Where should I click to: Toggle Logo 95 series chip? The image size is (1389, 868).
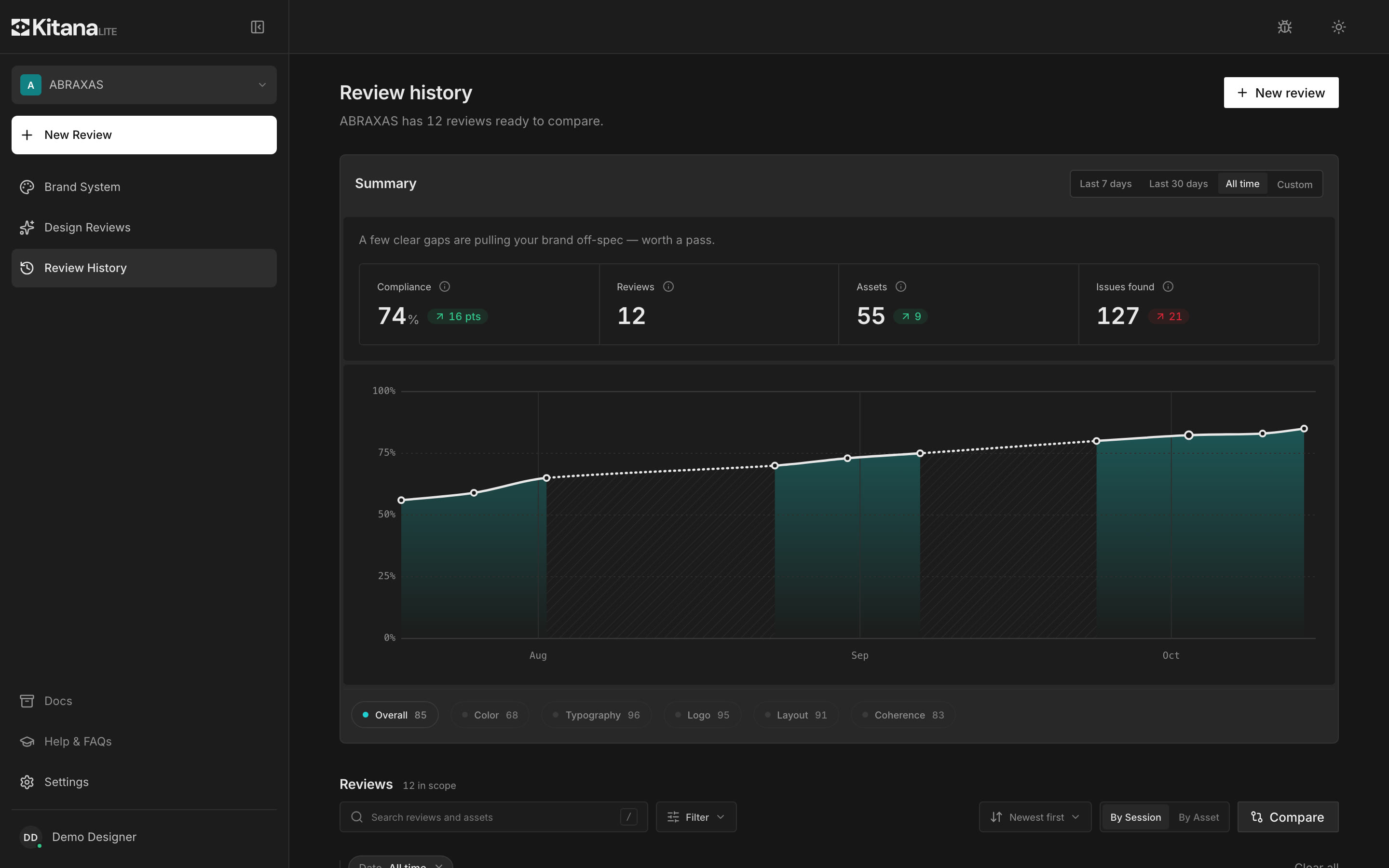702,715
